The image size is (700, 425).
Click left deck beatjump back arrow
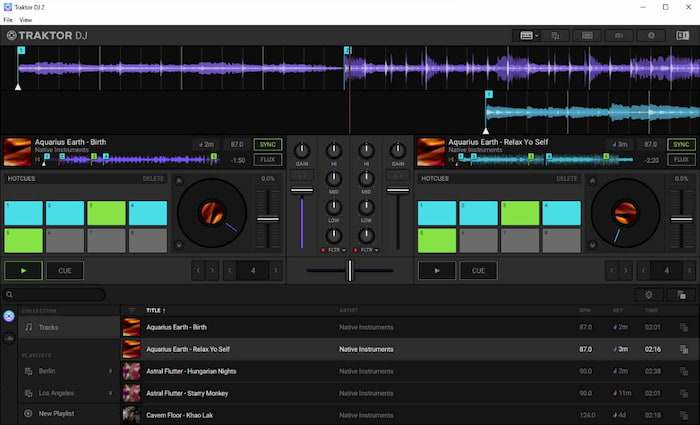[198, 271]
